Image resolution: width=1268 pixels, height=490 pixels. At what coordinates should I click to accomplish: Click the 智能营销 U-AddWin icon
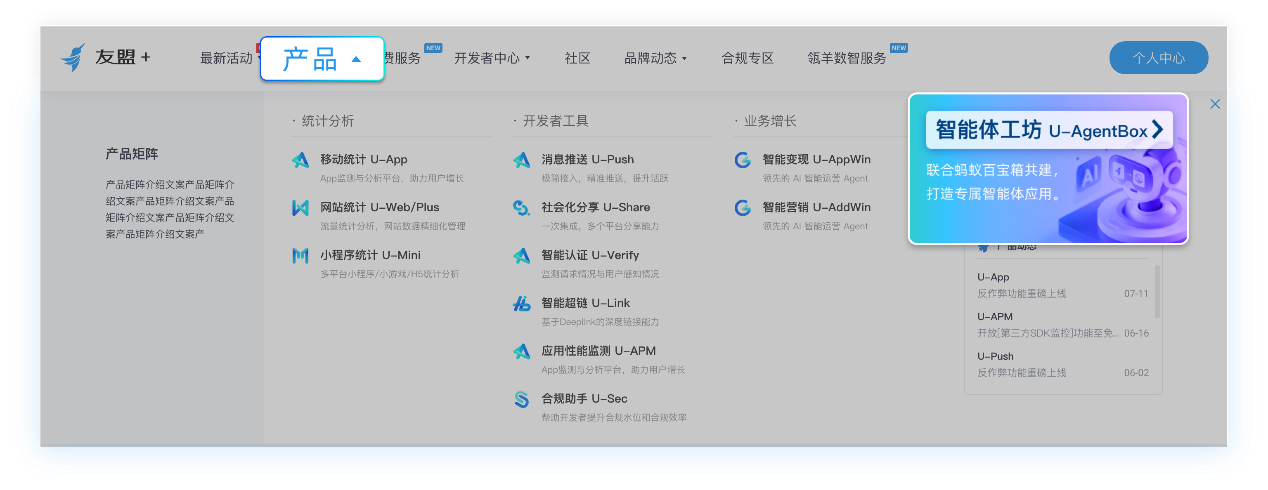(x=742, y=208)
